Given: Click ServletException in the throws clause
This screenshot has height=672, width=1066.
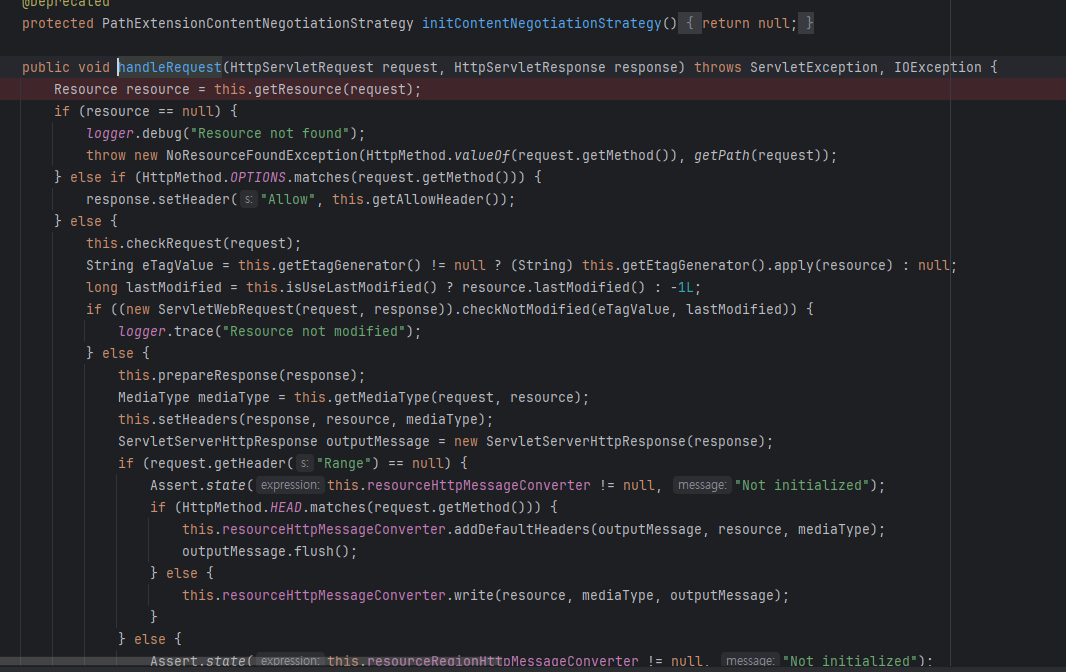Looking at the screenshot, I should [x=814, y=67].
